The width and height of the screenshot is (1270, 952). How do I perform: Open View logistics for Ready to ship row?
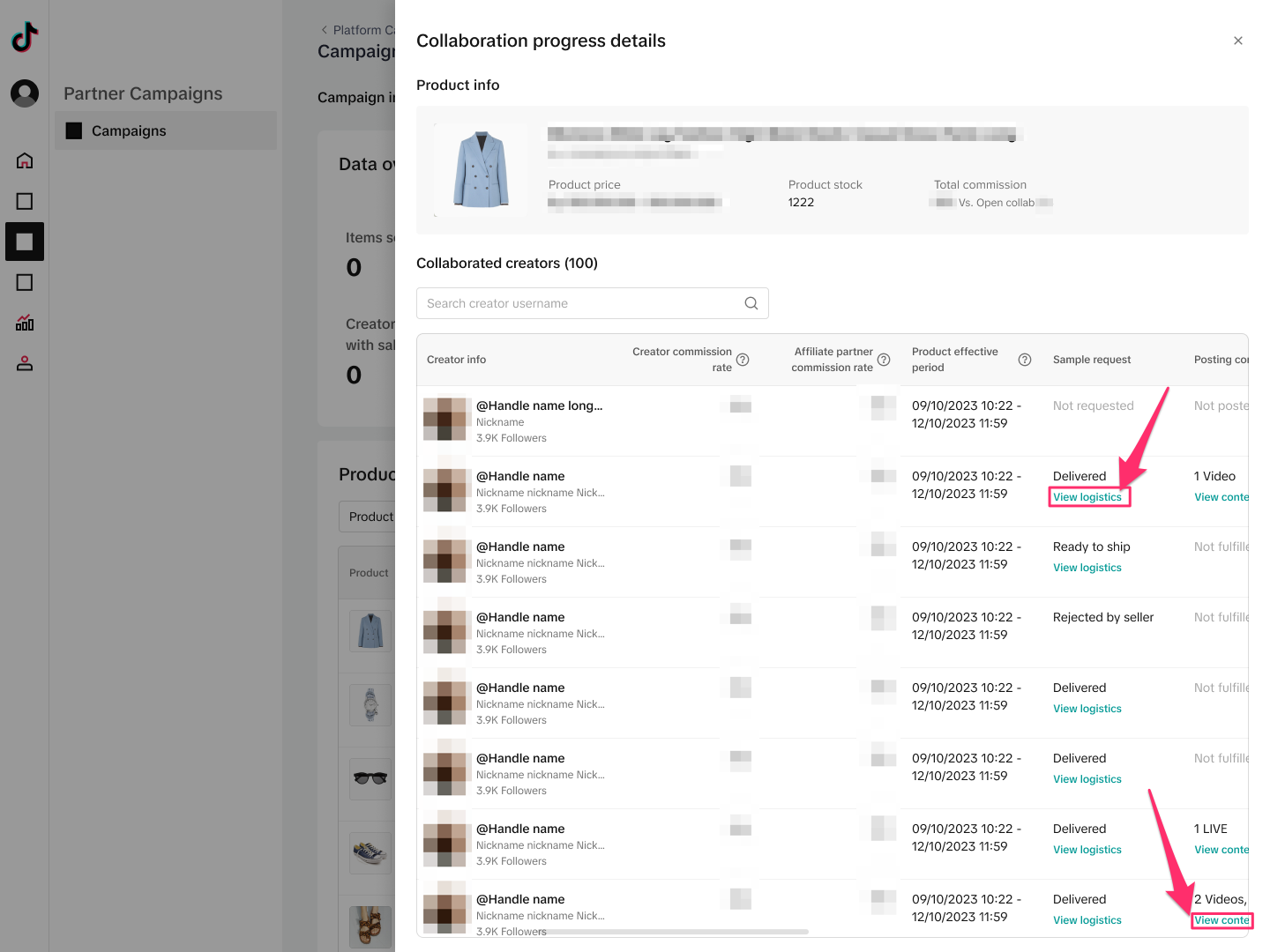coord(1087,568)
